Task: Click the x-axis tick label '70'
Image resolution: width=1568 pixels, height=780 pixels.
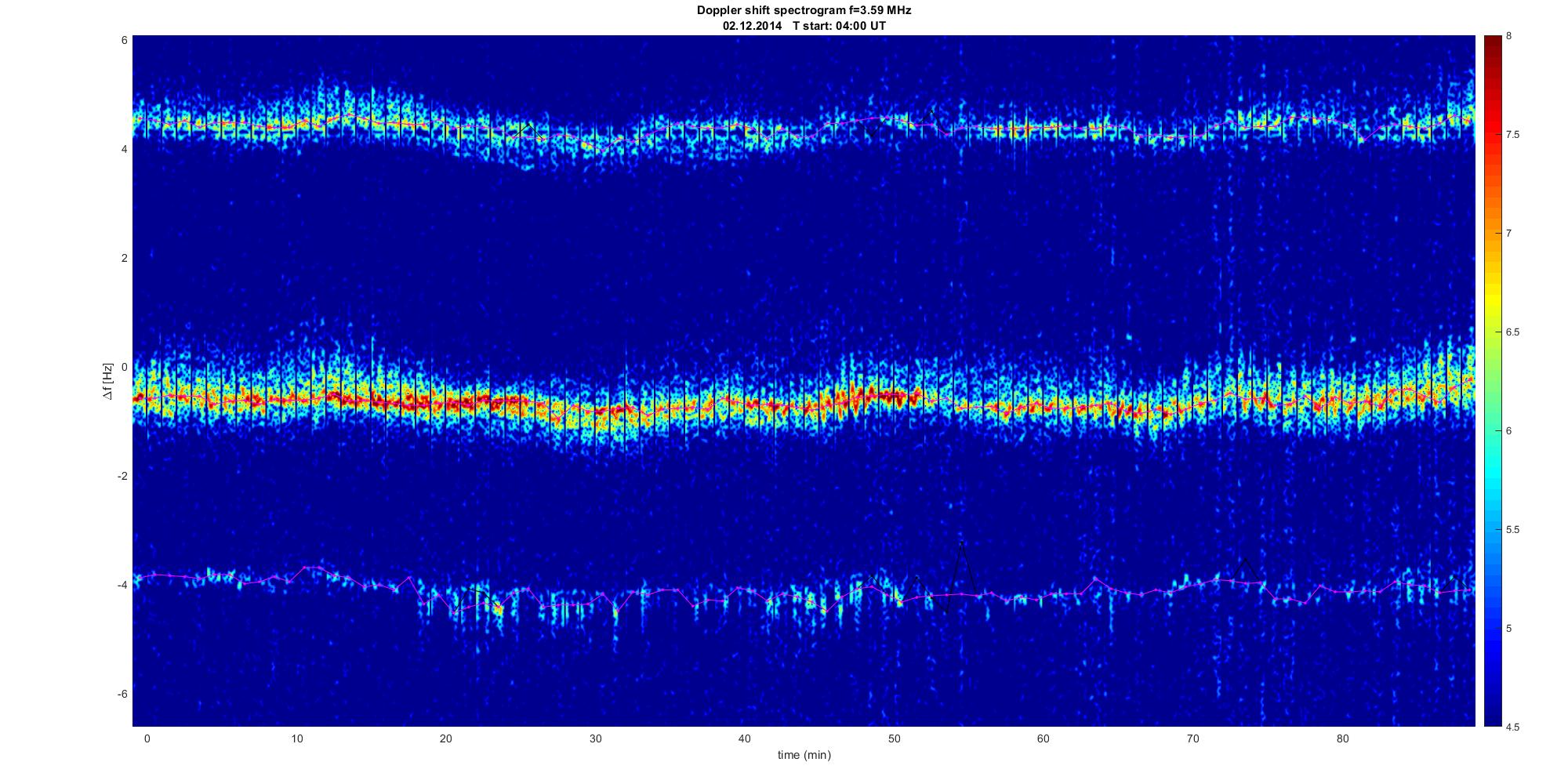Action: pos(1192,738)
